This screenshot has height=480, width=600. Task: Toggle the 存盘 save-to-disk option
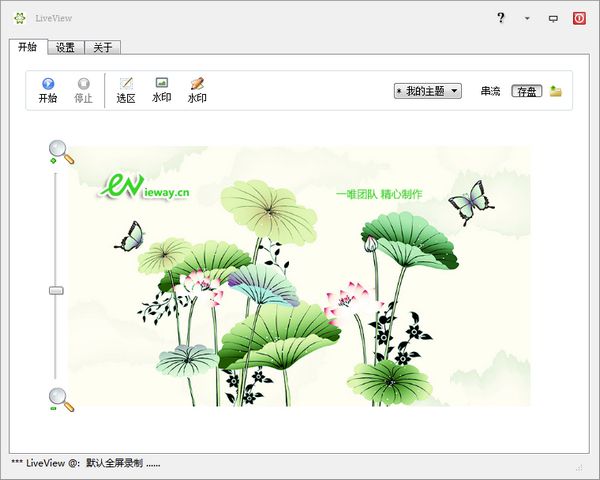[x=526, y=91]
